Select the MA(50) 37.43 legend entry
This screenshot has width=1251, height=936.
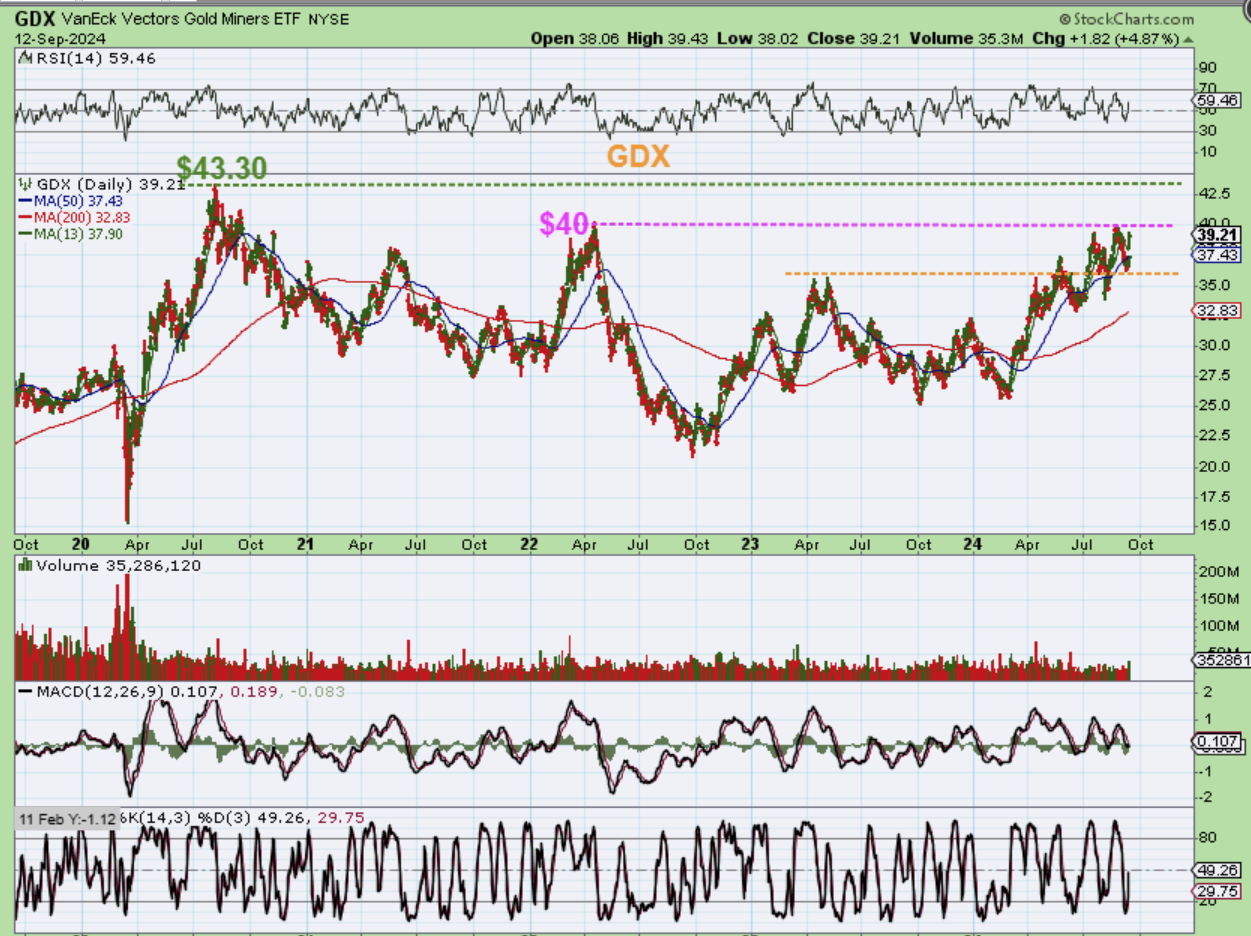tap(73, 201)
